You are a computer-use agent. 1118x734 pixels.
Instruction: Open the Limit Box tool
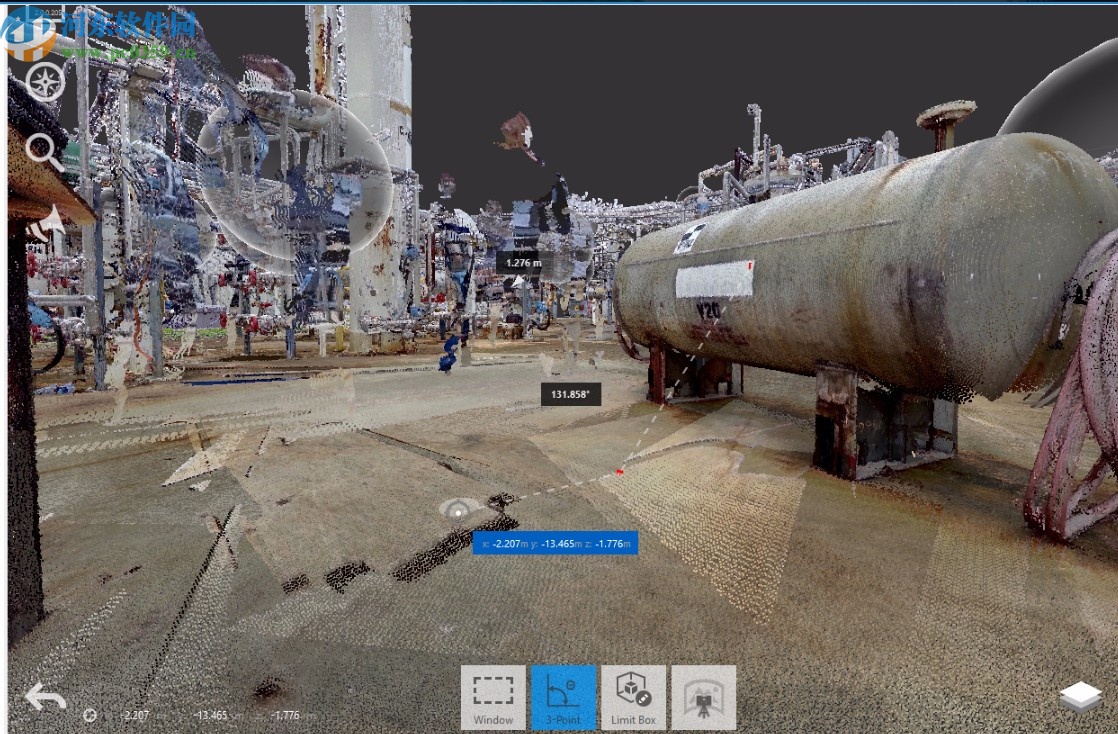click(x=633, y=695)
